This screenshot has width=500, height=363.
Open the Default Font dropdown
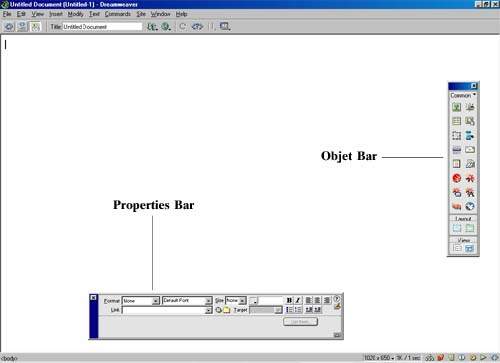[x=187, y=301]
